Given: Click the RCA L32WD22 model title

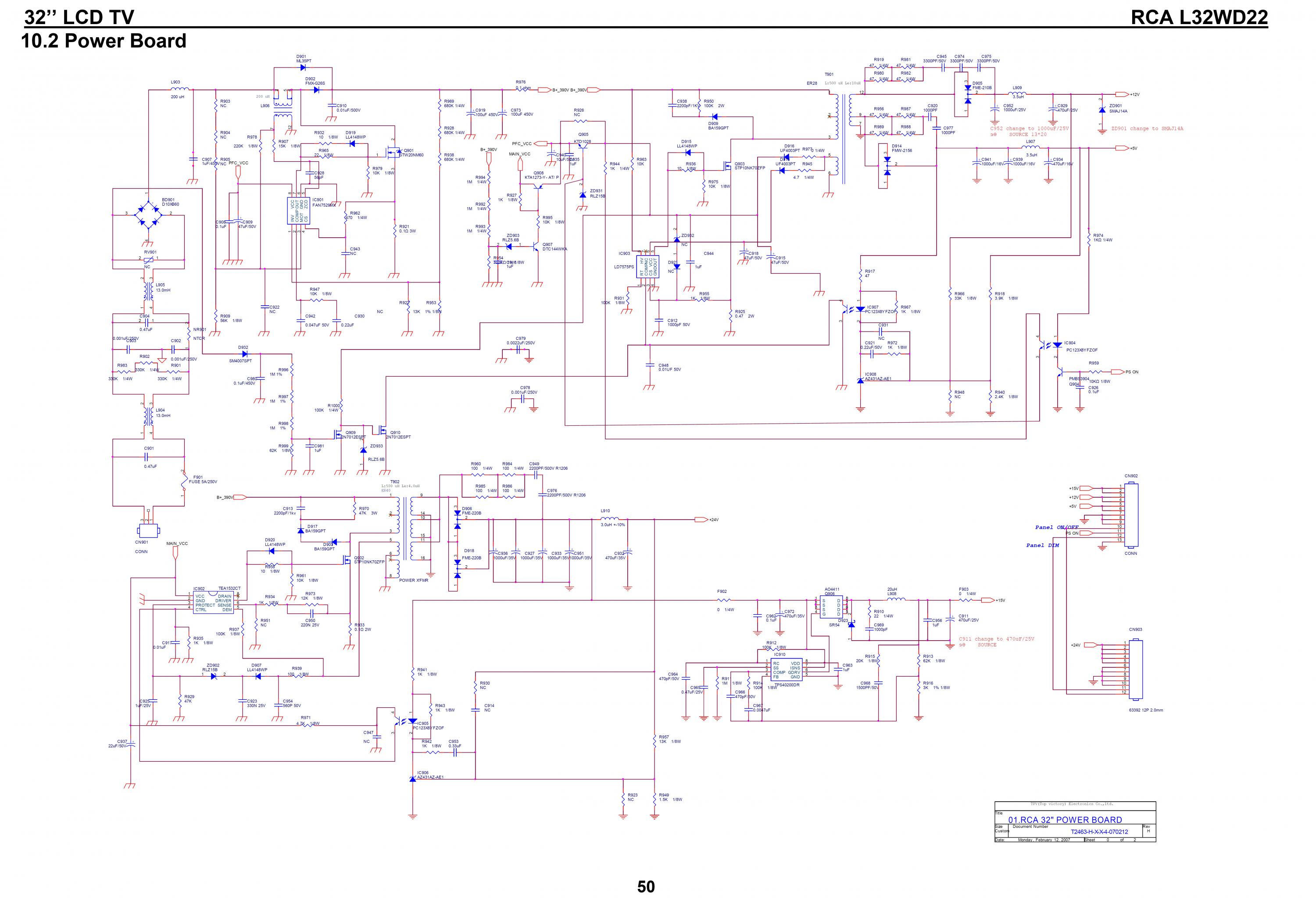Looking at the screenshot, I should (1199, 17).
